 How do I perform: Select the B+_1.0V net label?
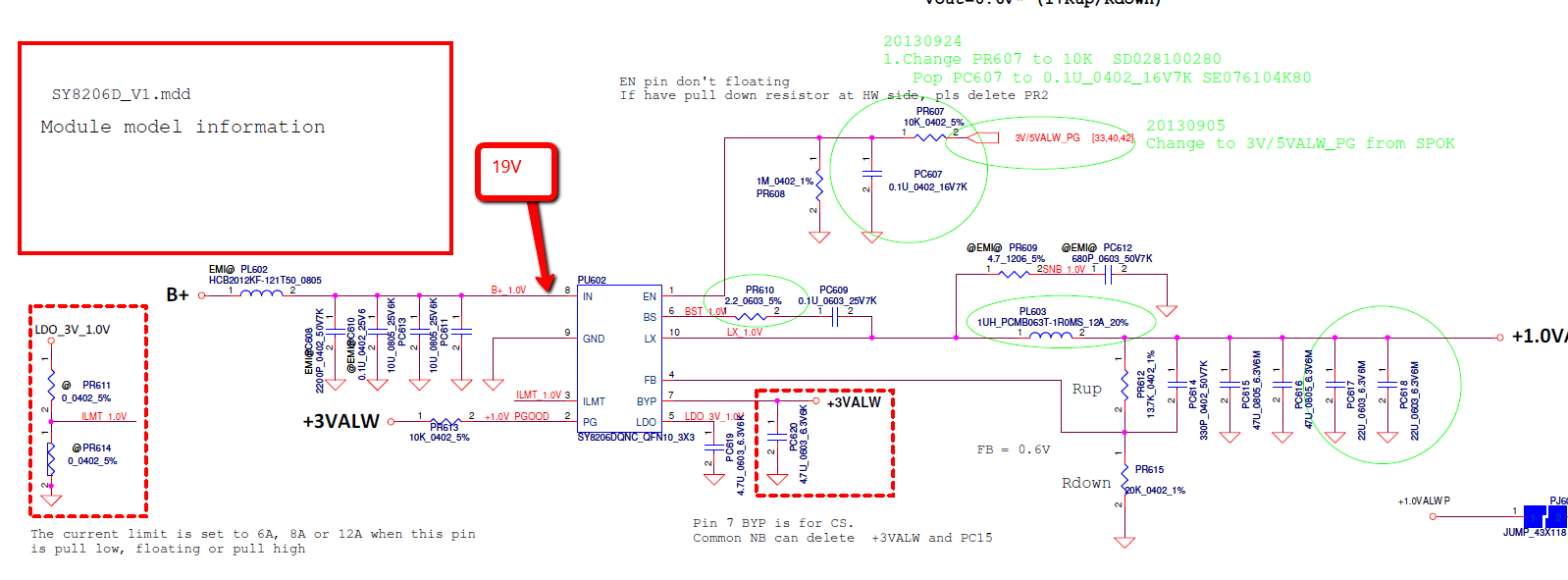pyautogui.click(x=508, y=290)
